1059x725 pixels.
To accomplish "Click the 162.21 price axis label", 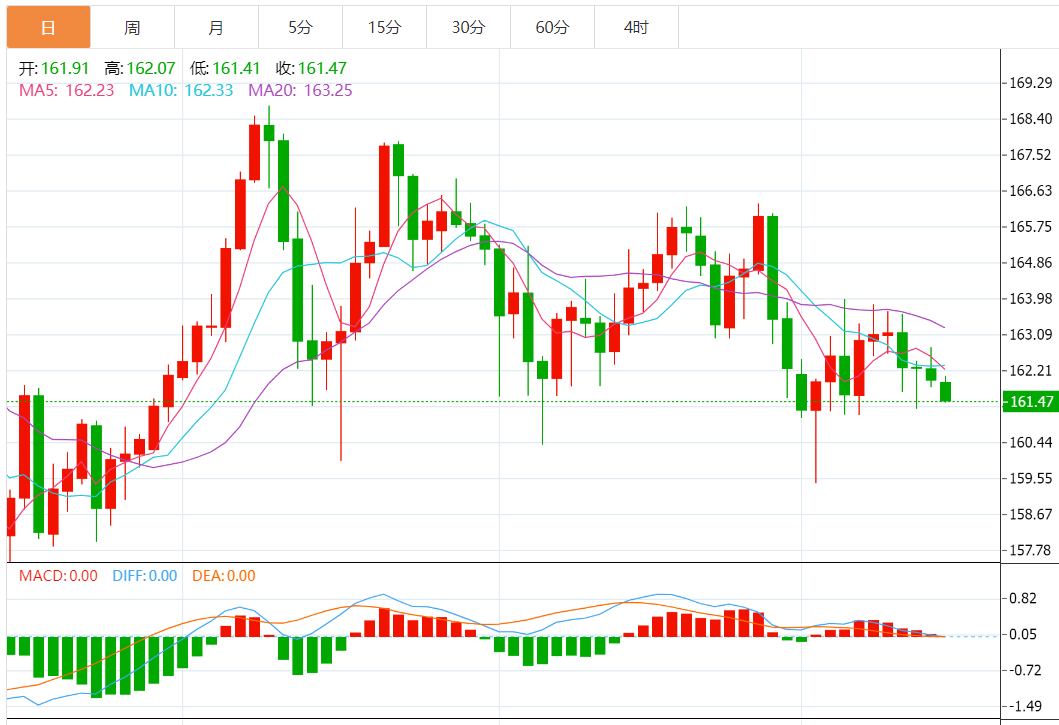I will 1031,370.
